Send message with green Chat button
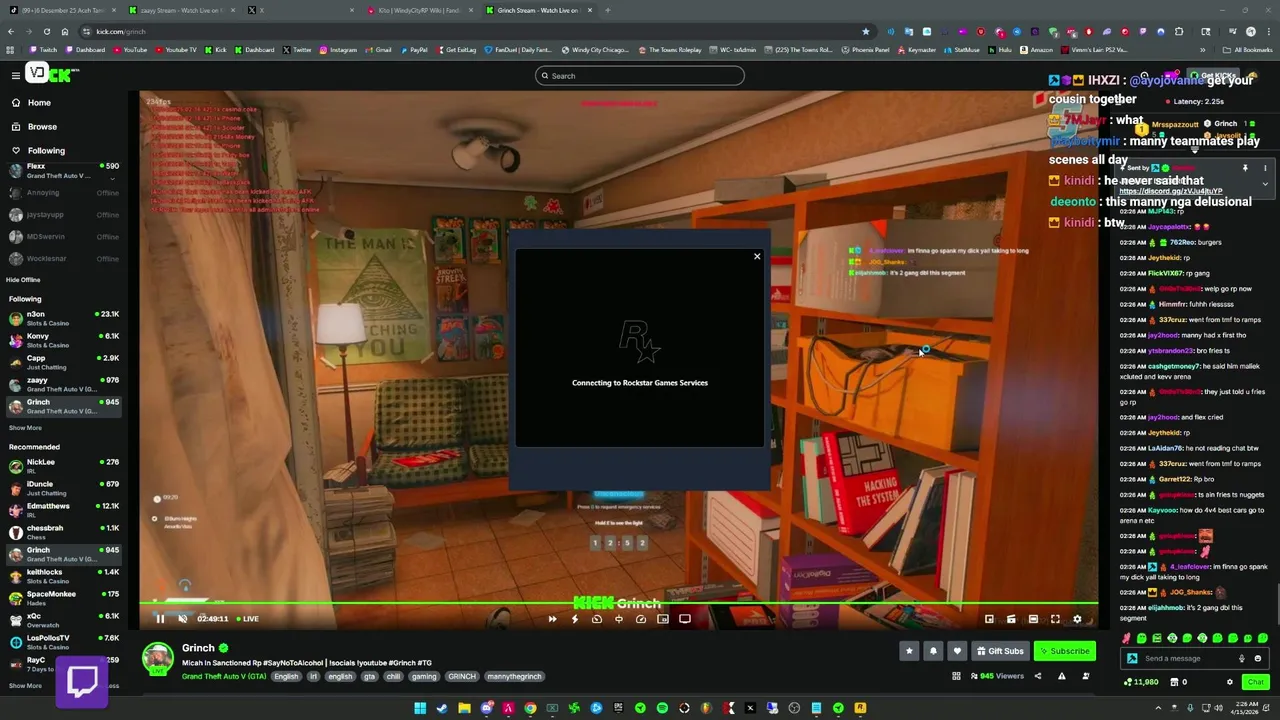The image size is (1280, 720). click(x=1255, y=682)
